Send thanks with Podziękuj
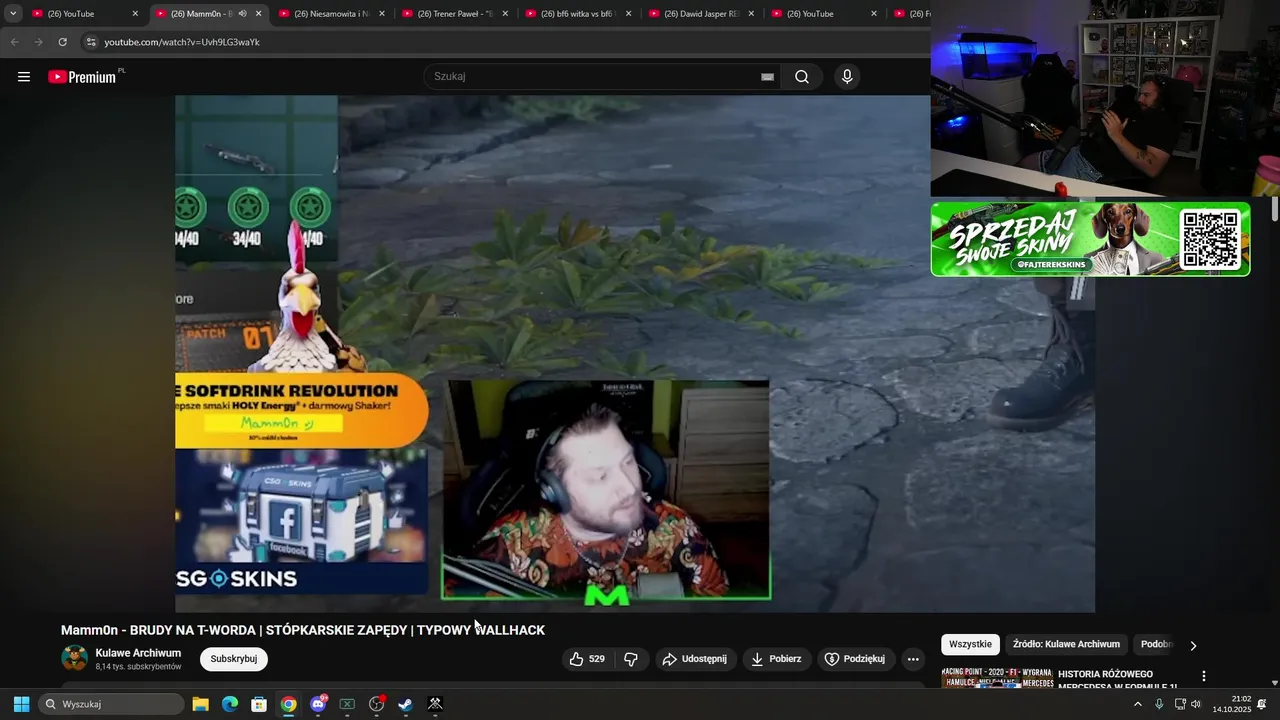This screenshot has height=720, width=1280. tap(856, 659)
